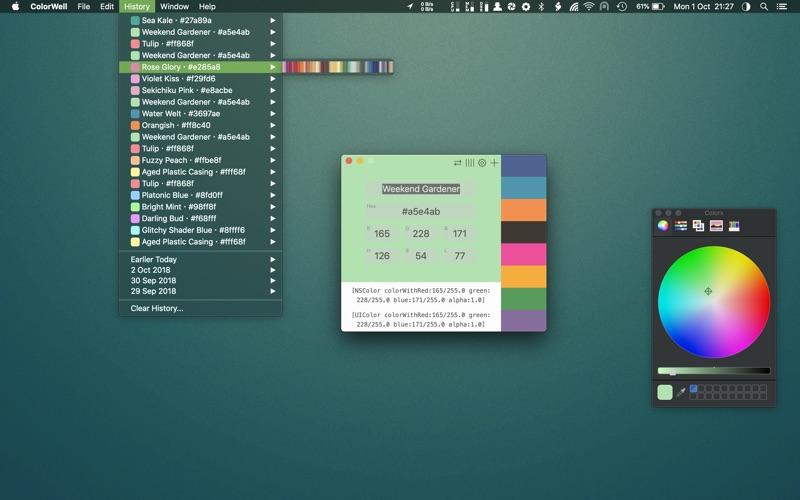This screenshot has width=800, height=500.
Task: Switch to image palettes tab in Colors panel
Action: 716,226
